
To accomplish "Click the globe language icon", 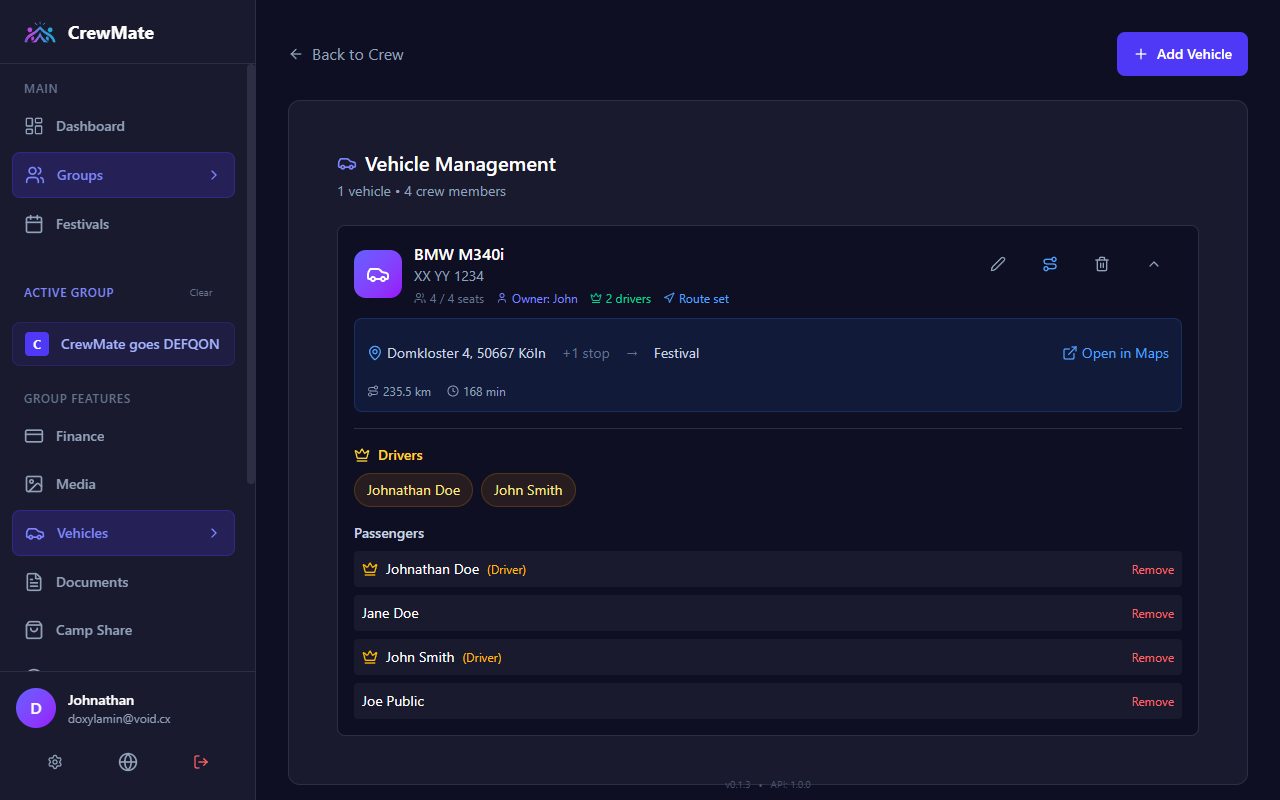I will click(128, 762).
